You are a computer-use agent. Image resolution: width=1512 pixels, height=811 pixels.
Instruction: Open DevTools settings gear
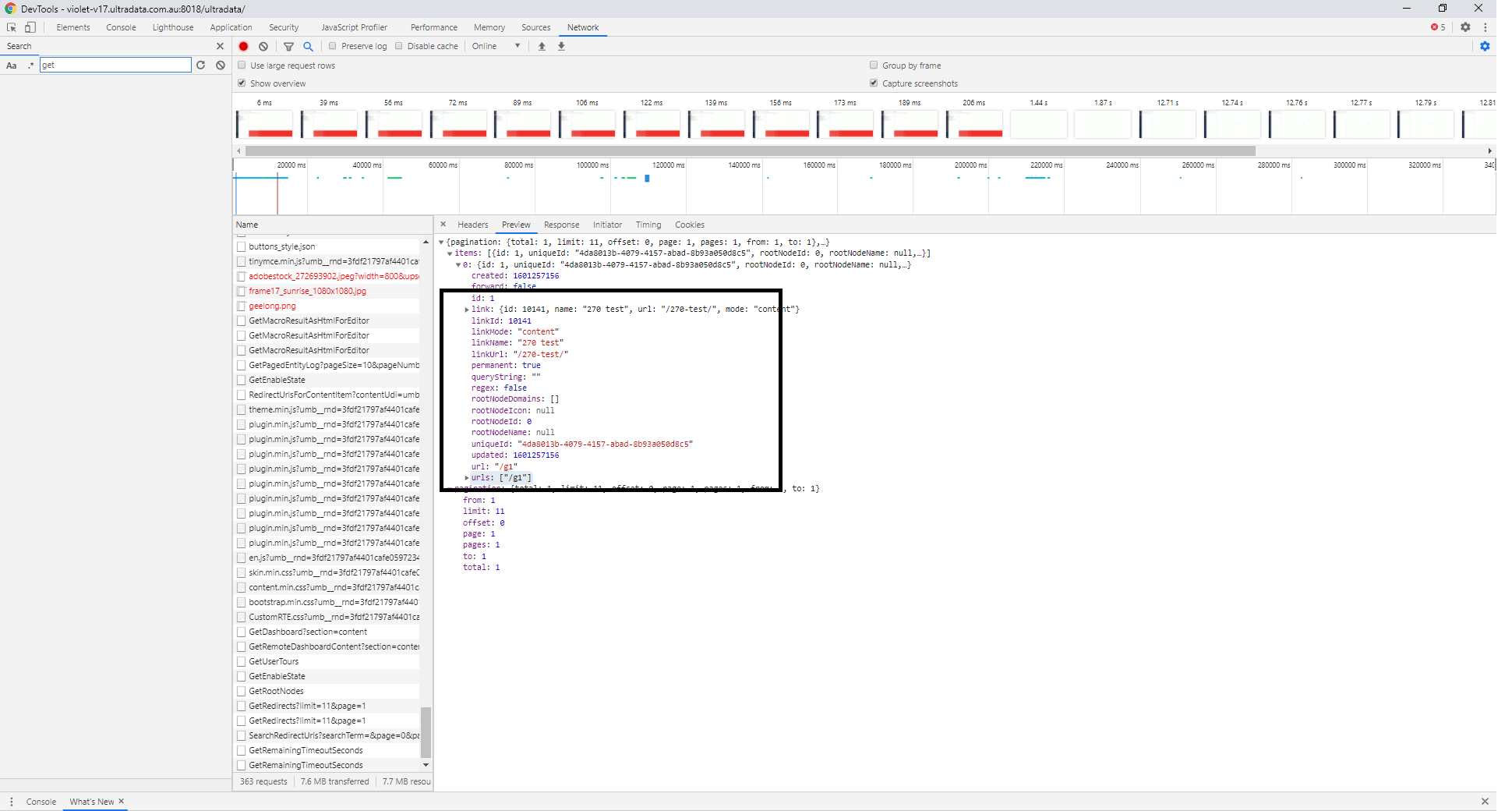click(1465, 27)
